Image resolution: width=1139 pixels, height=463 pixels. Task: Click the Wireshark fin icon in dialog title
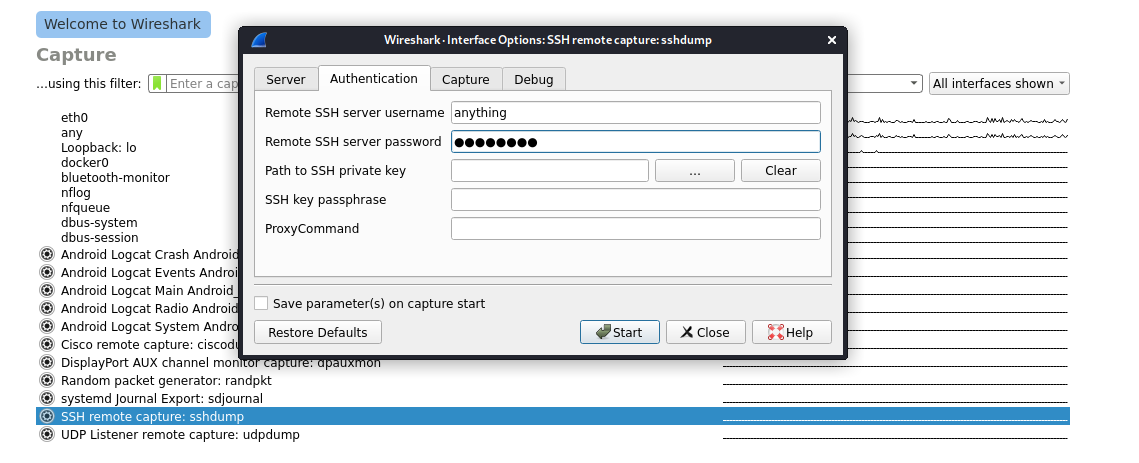pos(259,40)
